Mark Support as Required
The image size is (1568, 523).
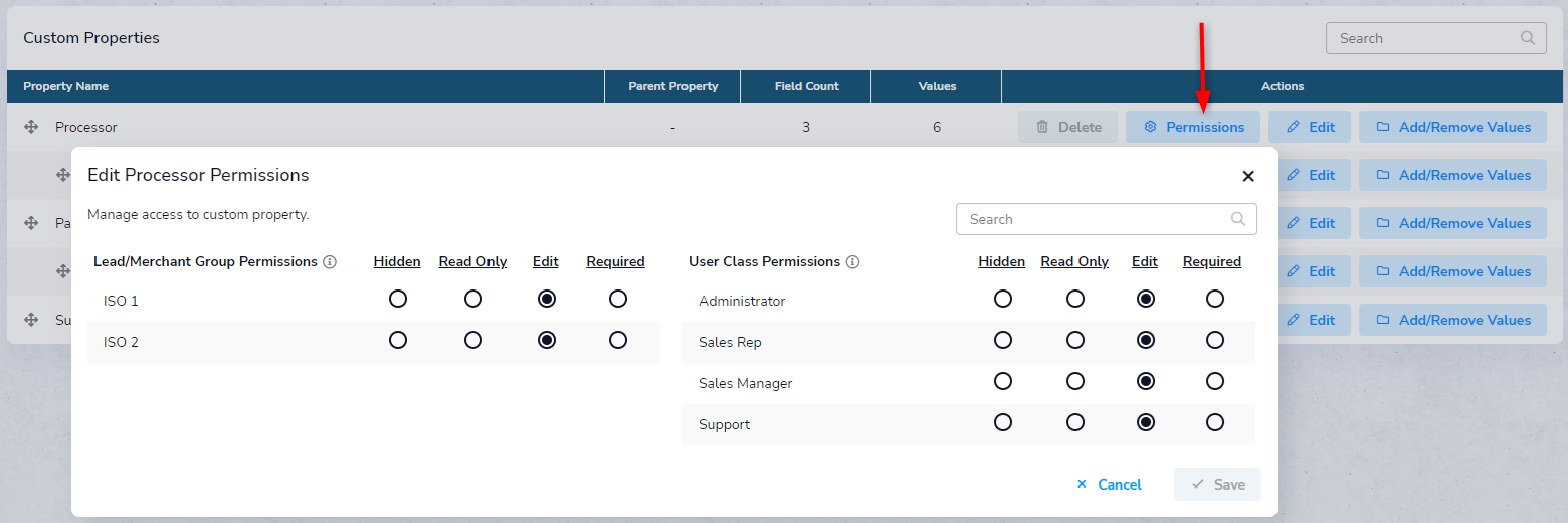(1215, 422)
